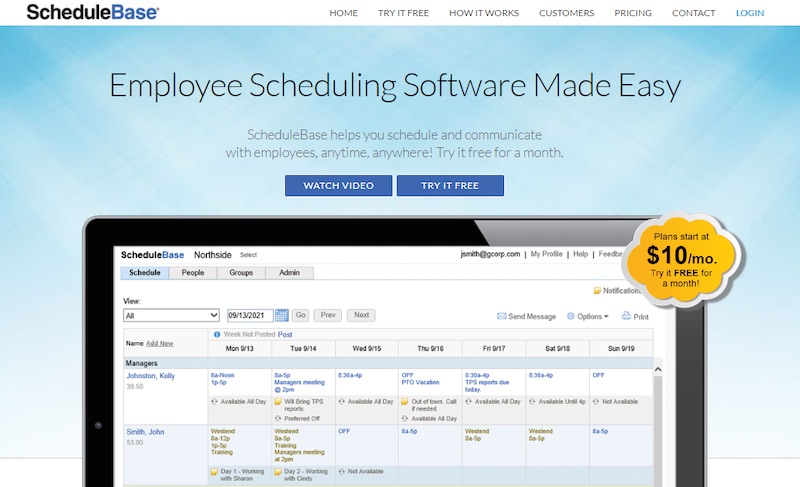Click the LOGIN link

[x=749, y=13]
